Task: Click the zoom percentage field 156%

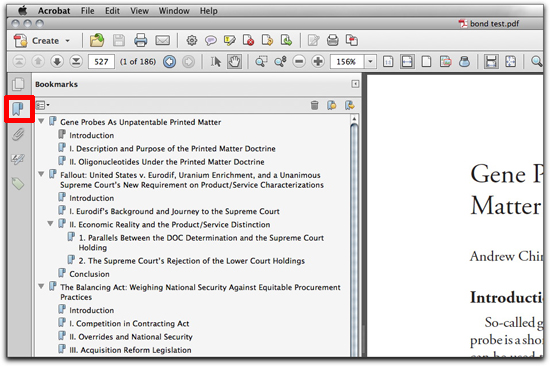Action: pyautogui.click(x=347, y=62)
